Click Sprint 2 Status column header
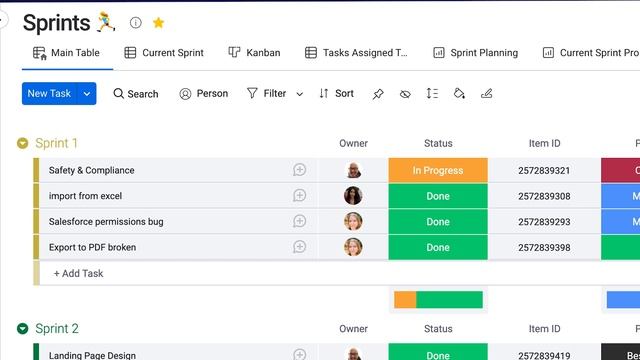Image resolution: width=640 pixels, height=360 pixels. tap(438, 329)
